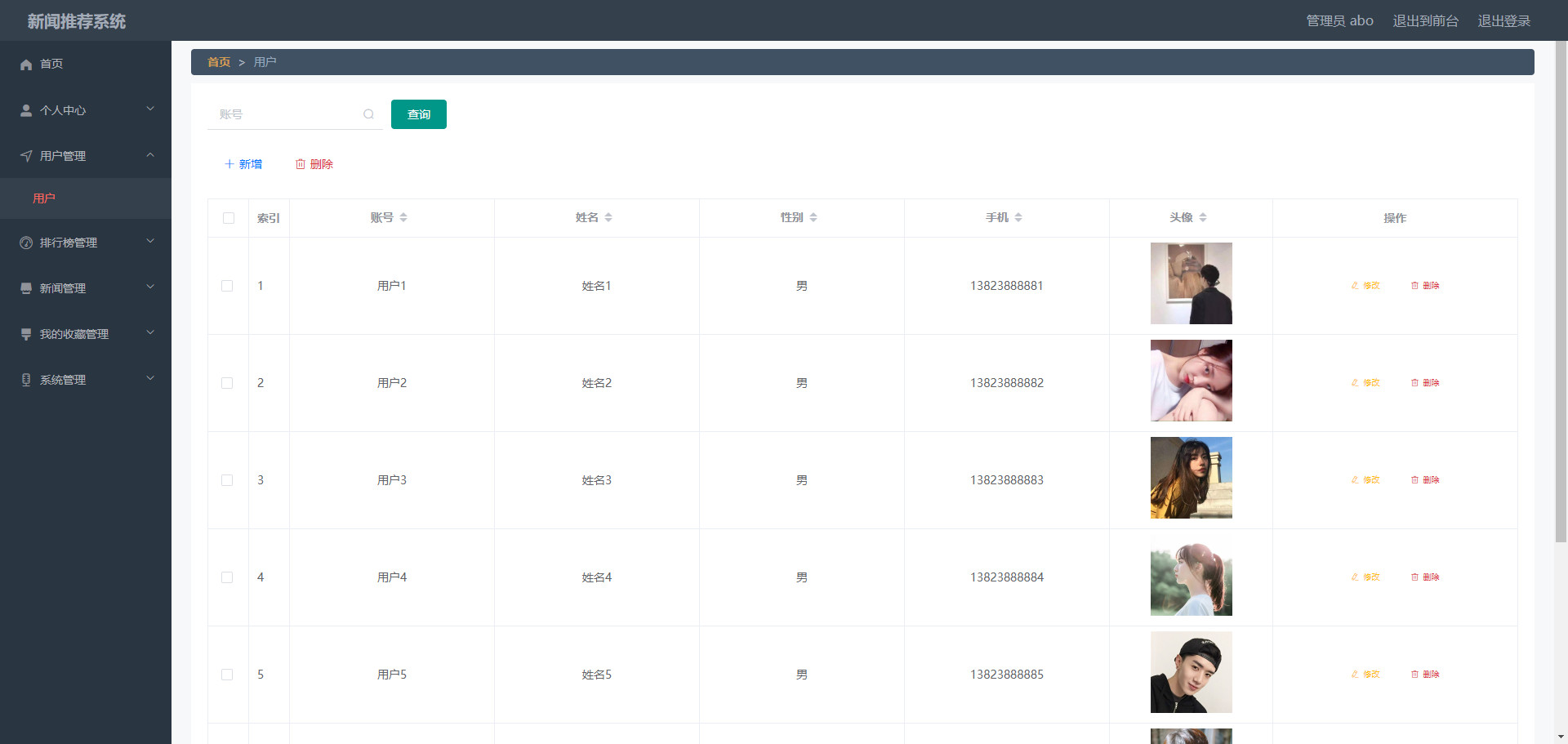Screen dimensions: 1568x744
Task: Delete 用户2 with its row 删除 button
Action: coord(1425,383)
